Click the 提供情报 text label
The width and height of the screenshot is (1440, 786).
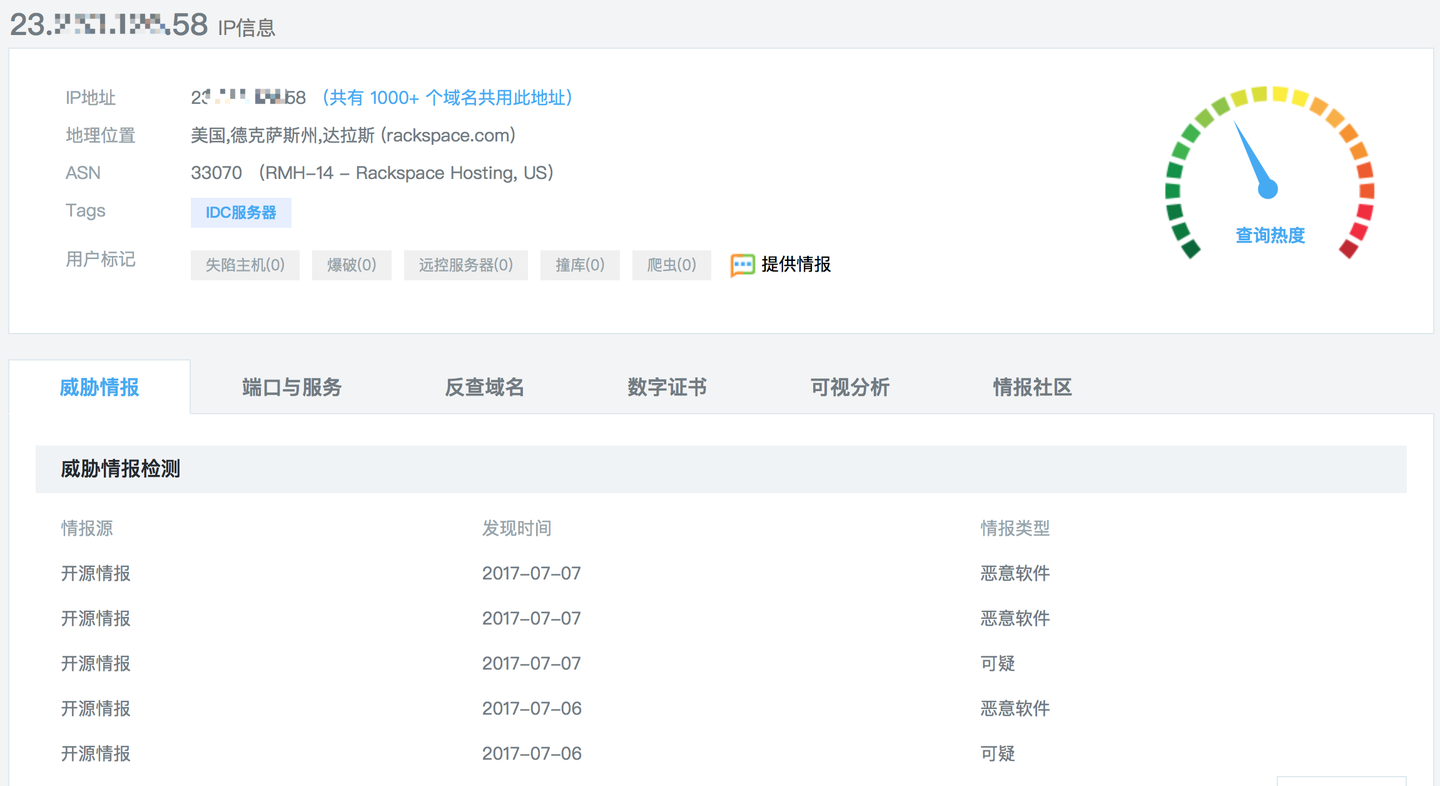795,264
